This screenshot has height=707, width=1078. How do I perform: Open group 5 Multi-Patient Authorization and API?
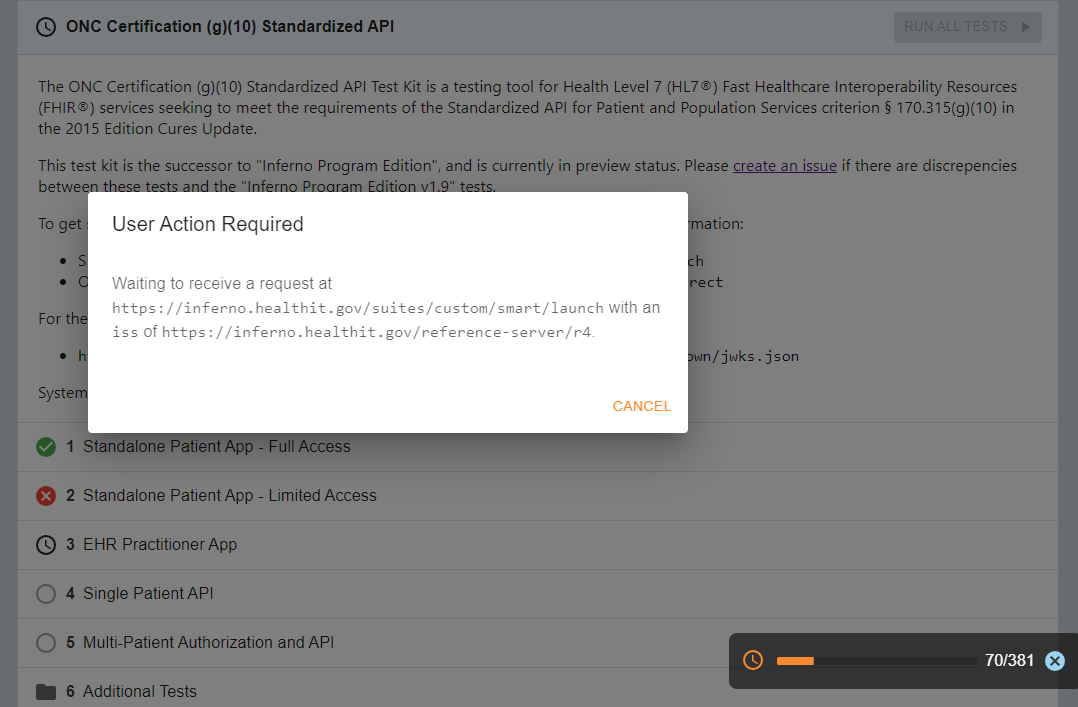[538, 642]
